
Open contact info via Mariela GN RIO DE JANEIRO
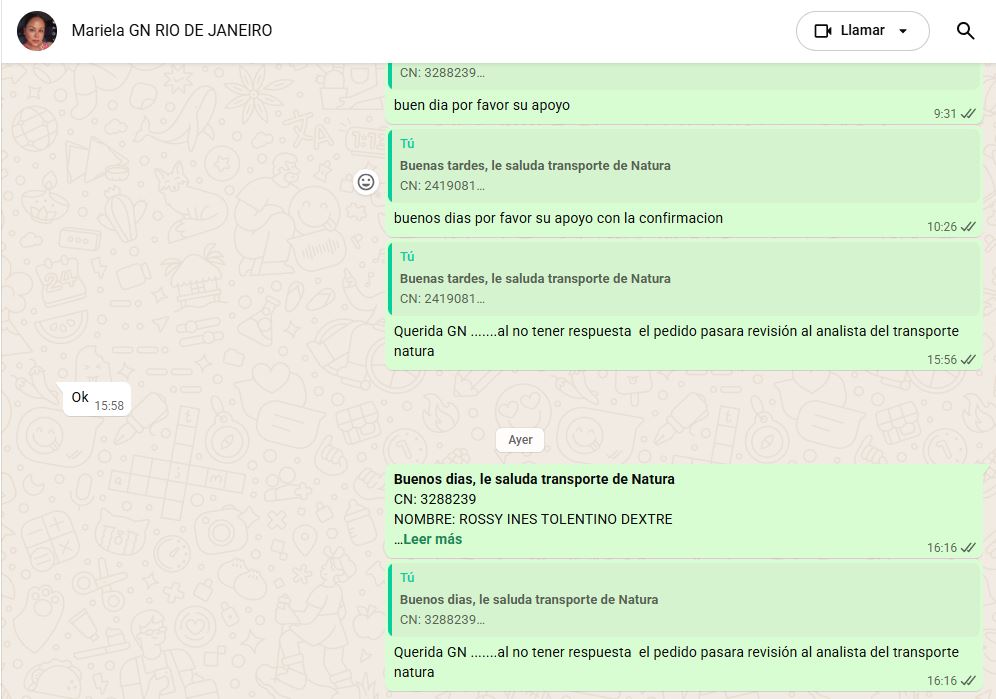pyautogui.click(x=171, y=31)
